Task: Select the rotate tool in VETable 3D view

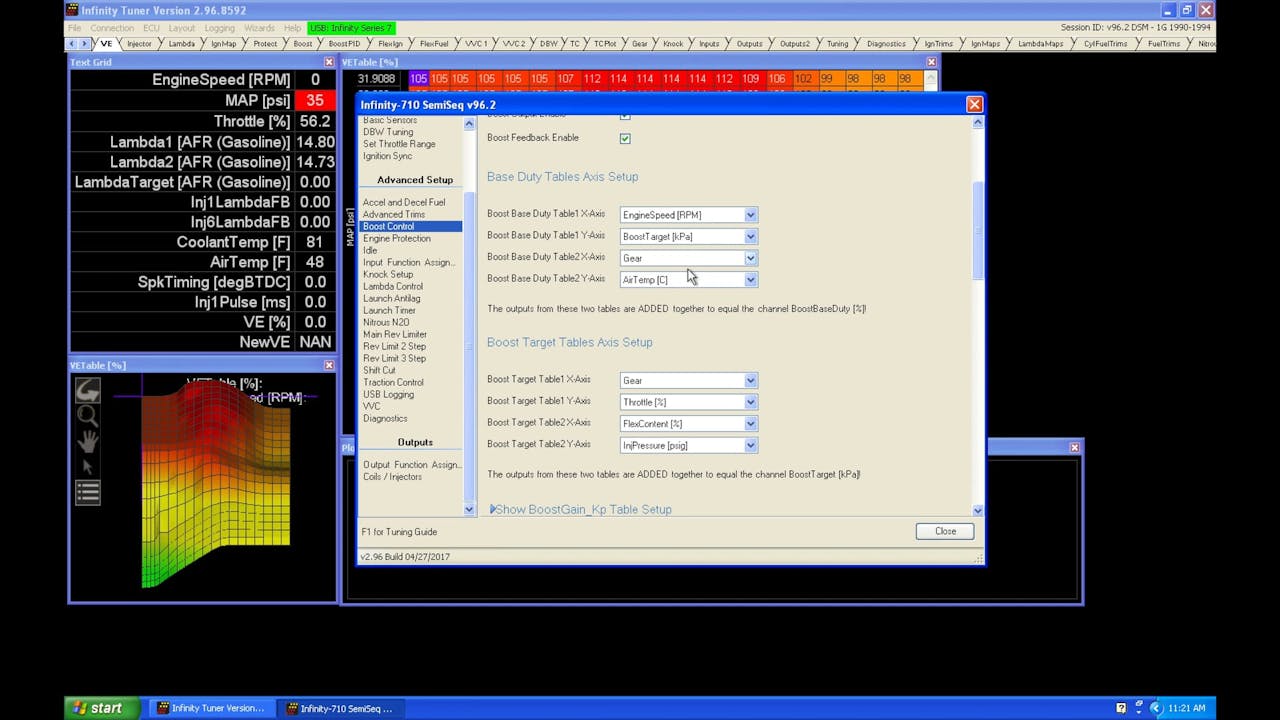Action: tap(87, 390)
